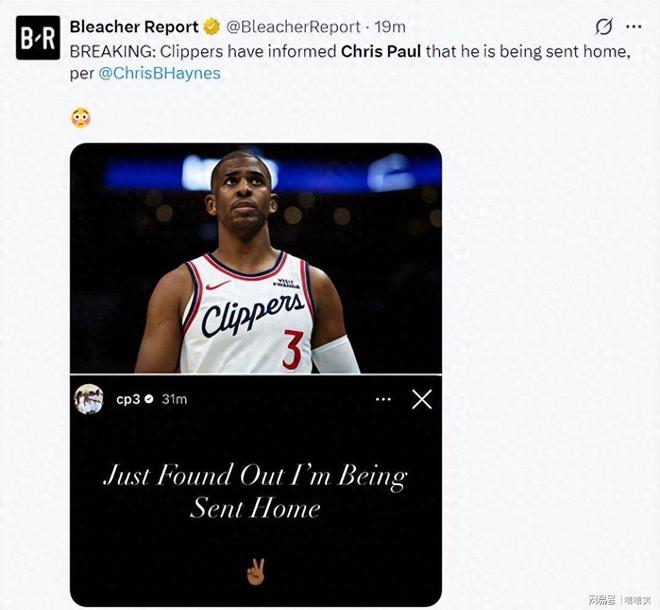This screenshot has width=660, height=610.
Task: Click the verified badge beside cp3
Action: tap(148, 399)
